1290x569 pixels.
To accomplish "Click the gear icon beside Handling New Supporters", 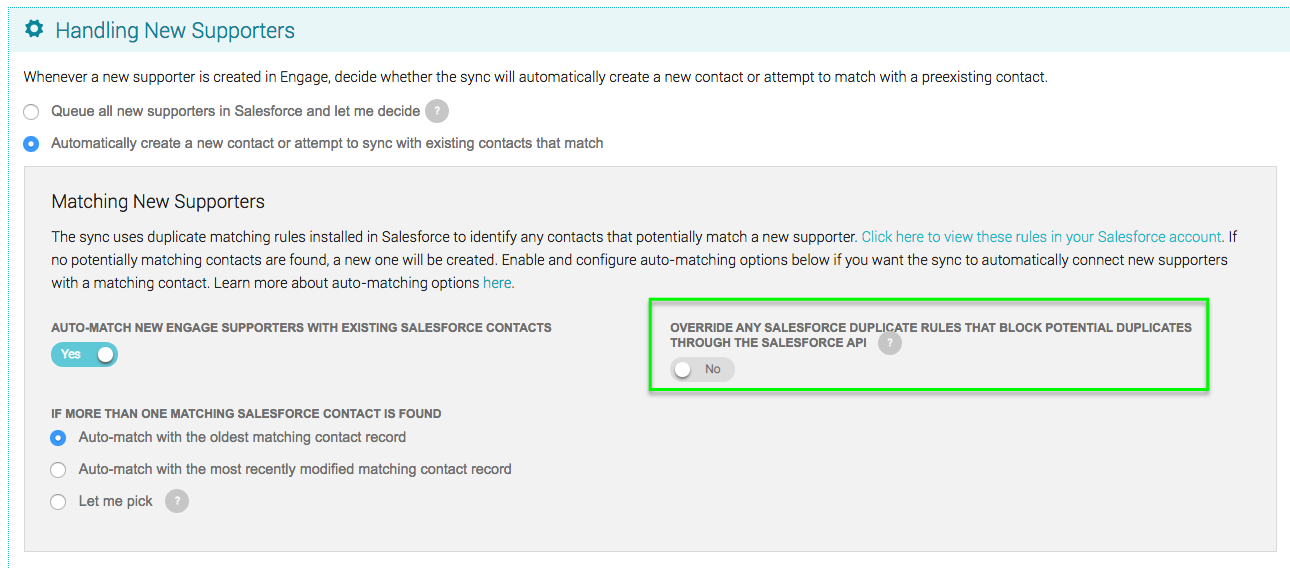I will [x=34, y=29].
